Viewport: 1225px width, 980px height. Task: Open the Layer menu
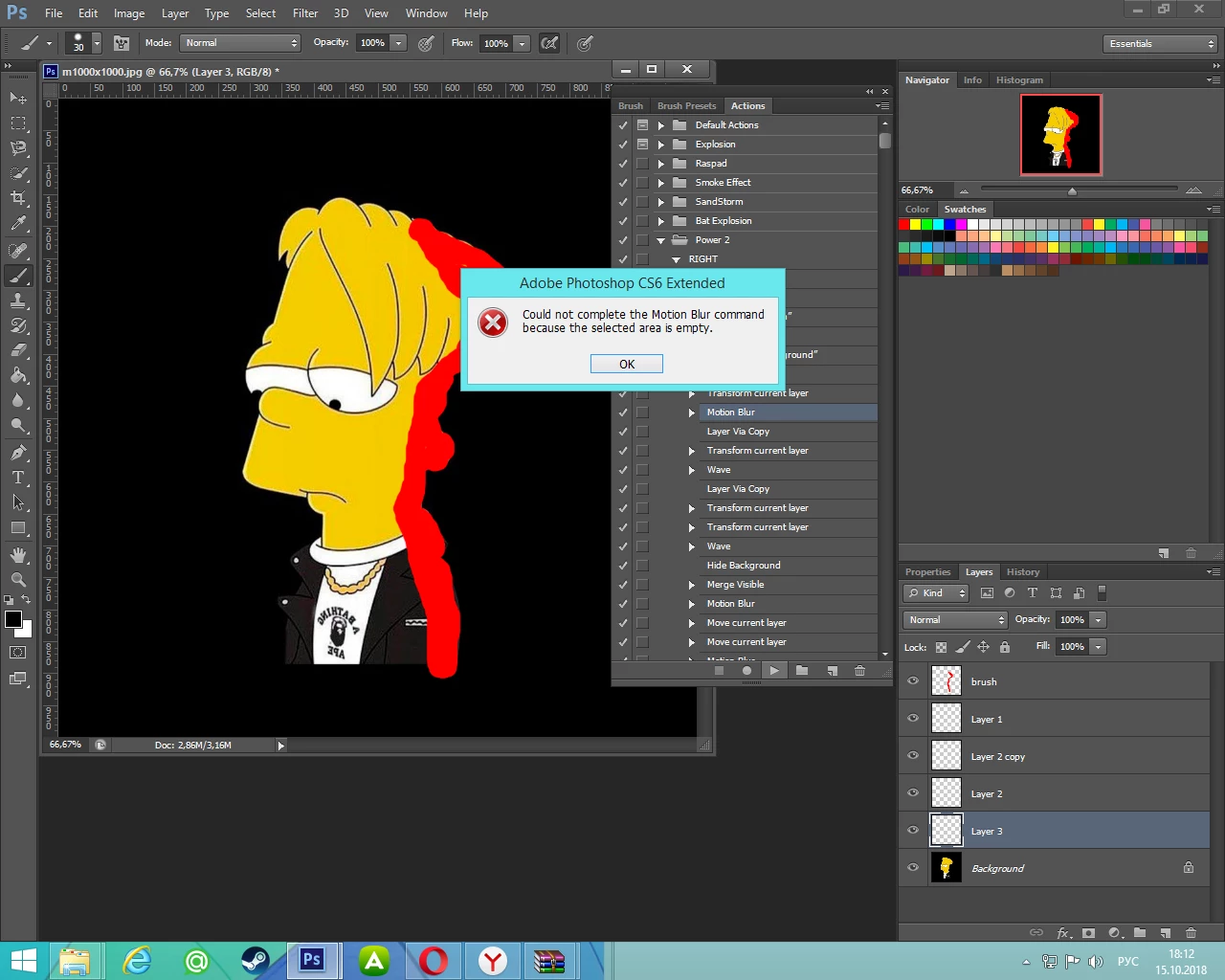tap(175, 13)
